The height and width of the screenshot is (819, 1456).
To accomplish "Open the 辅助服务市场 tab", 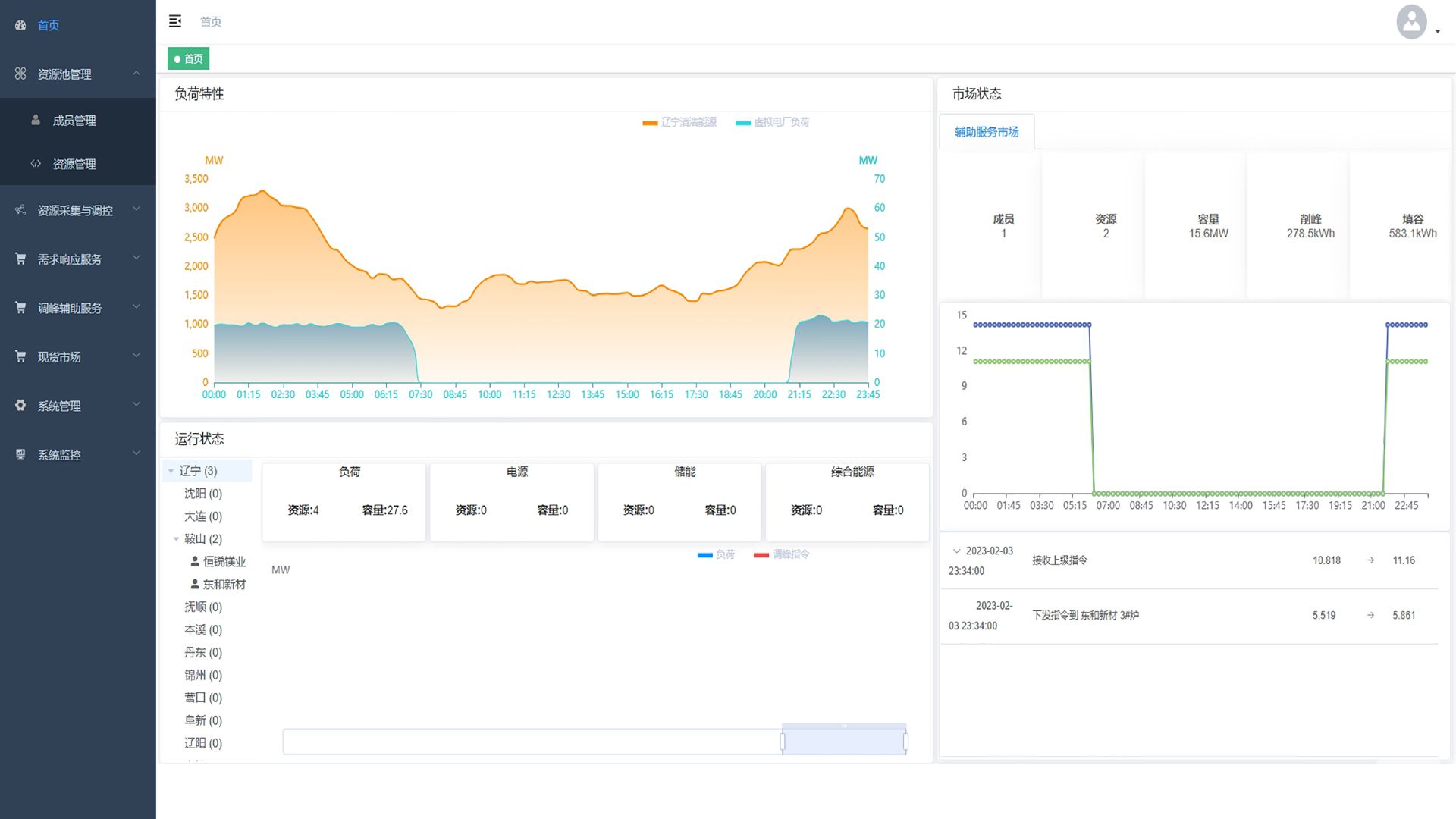I will coord(986,132).
